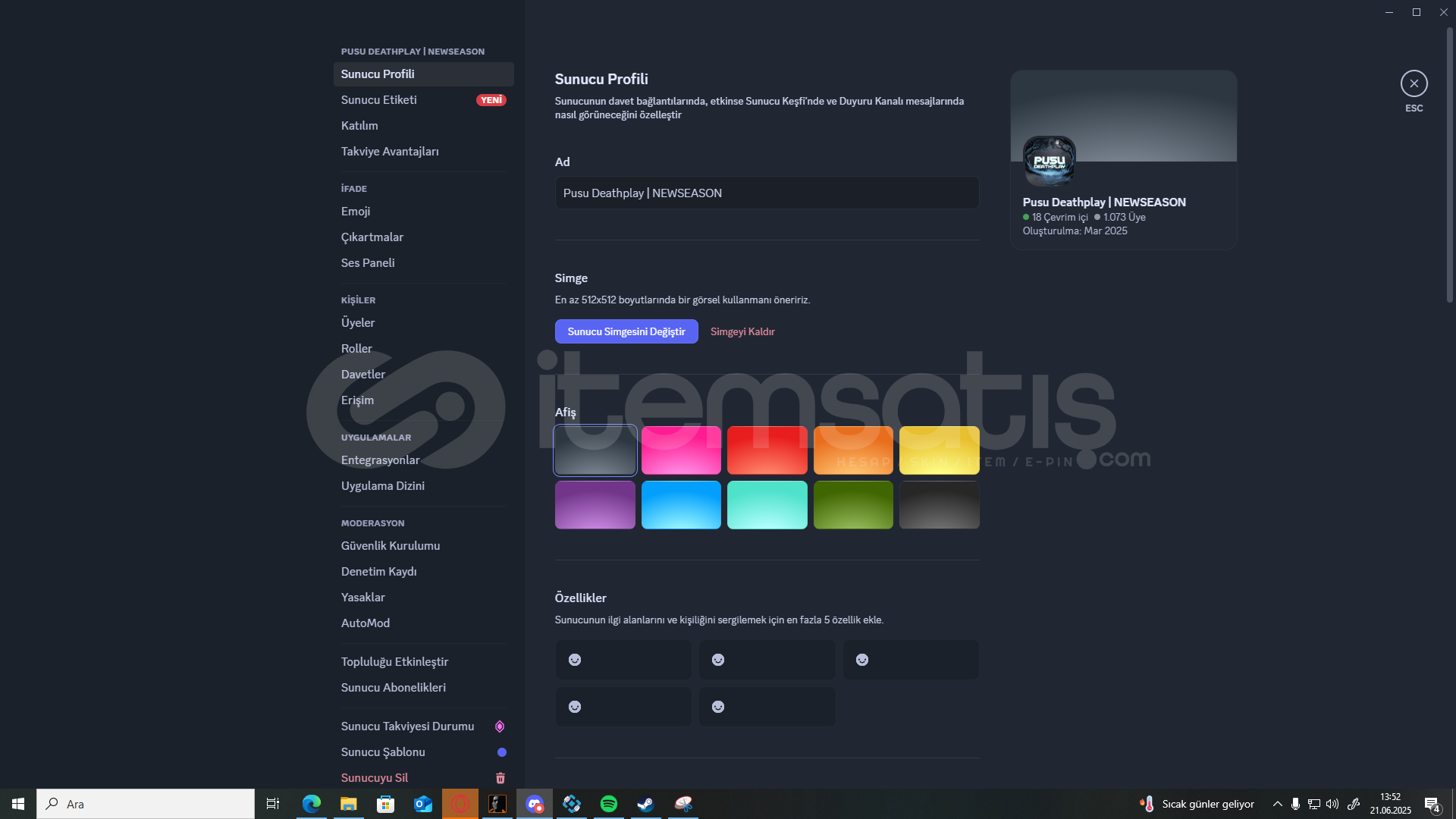Screen dimensions: 1456x819
Task: Click the Simgeyi Kaldır link
Action: pyautogui.click(x=742, y=331)
